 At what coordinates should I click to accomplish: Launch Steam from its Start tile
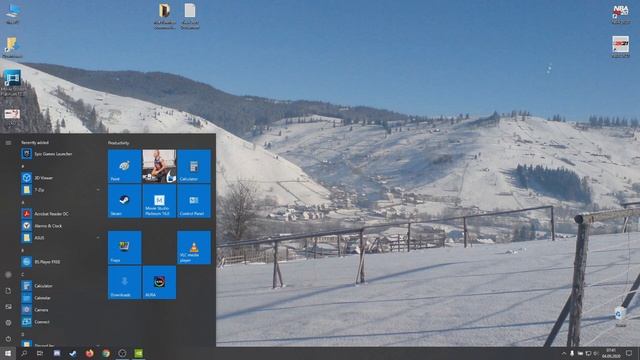pos(124,201)
